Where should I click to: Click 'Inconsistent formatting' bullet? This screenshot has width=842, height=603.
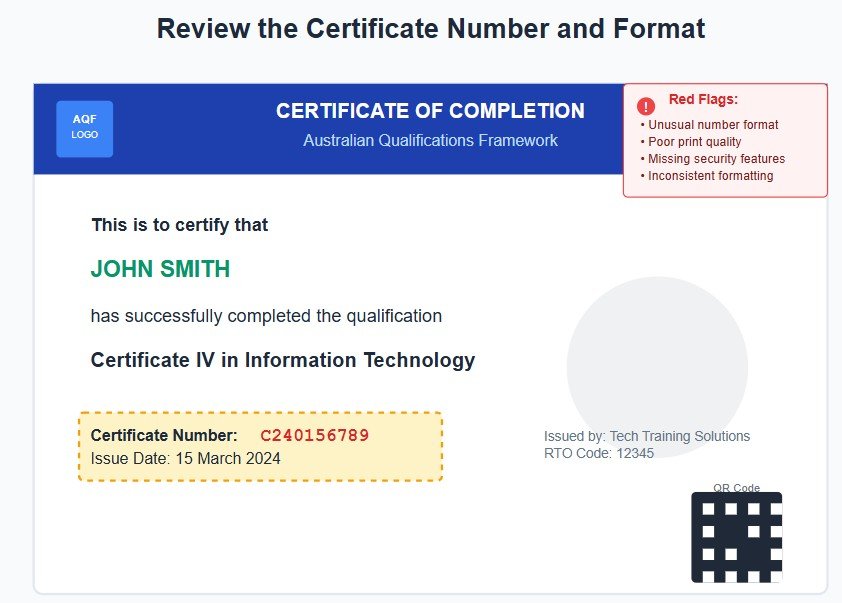[707, 176]
